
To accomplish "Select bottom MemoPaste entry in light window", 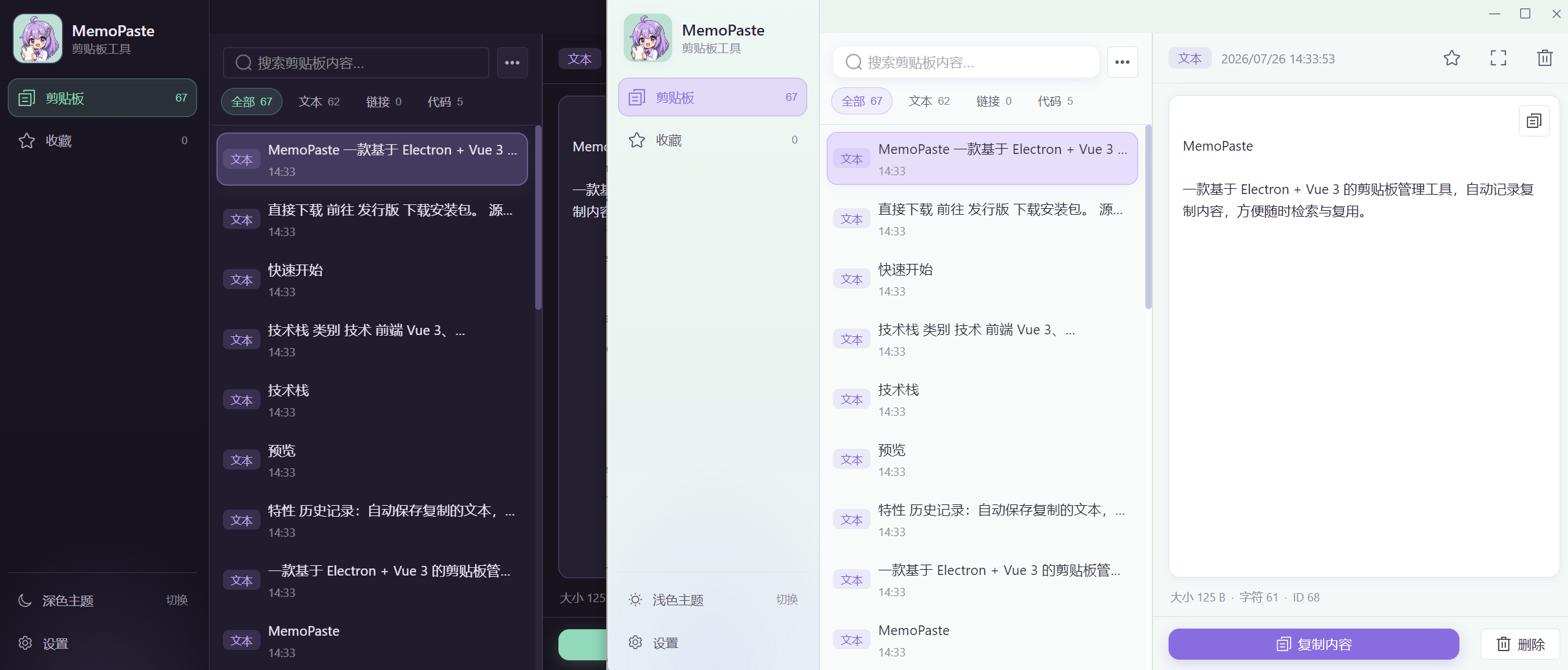I will click(x=982, y=640).
